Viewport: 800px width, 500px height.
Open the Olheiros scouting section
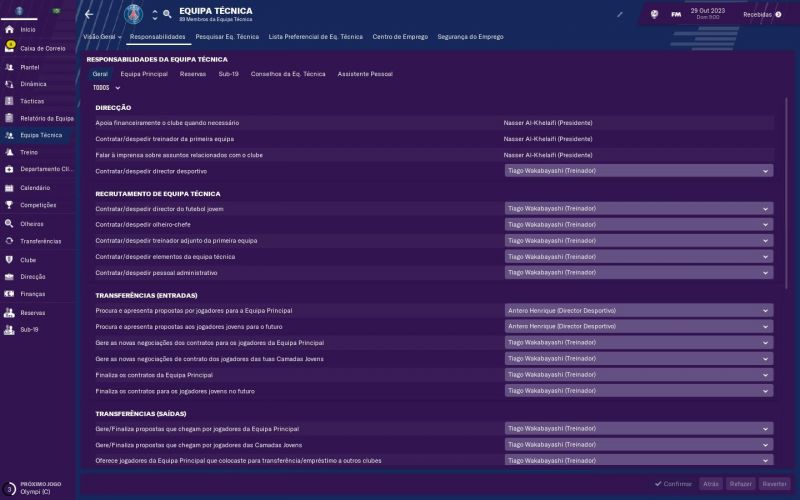click(x=9, y=224)
